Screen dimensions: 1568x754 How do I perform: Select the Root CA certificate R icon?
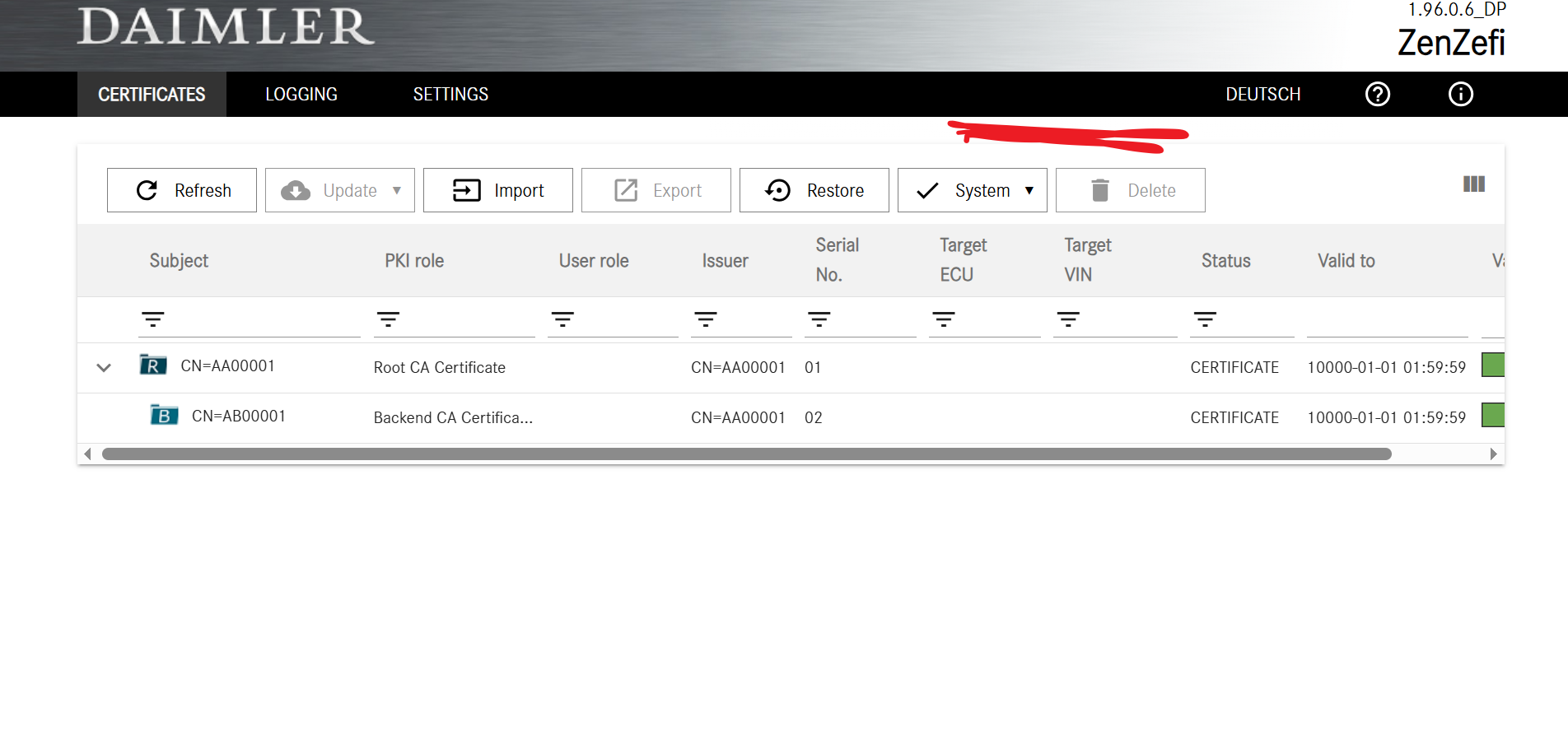(153, 365)
